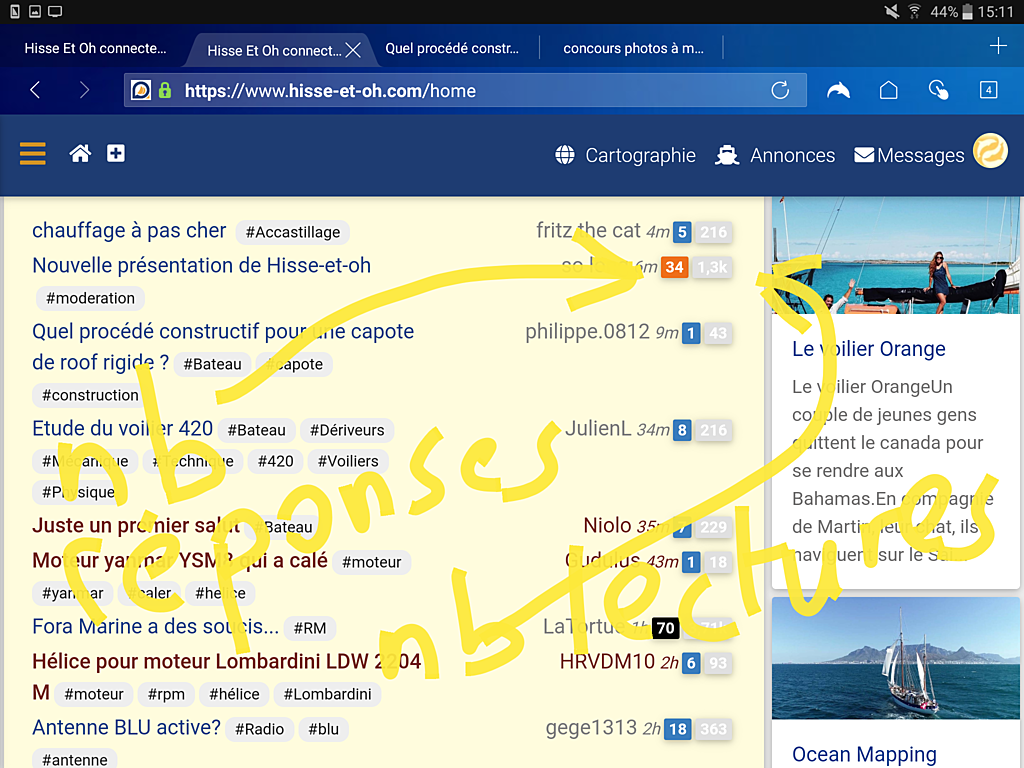Open author philippe.0812 profile
Viewport: 1024px width, 768px height.
click(588, 332)
